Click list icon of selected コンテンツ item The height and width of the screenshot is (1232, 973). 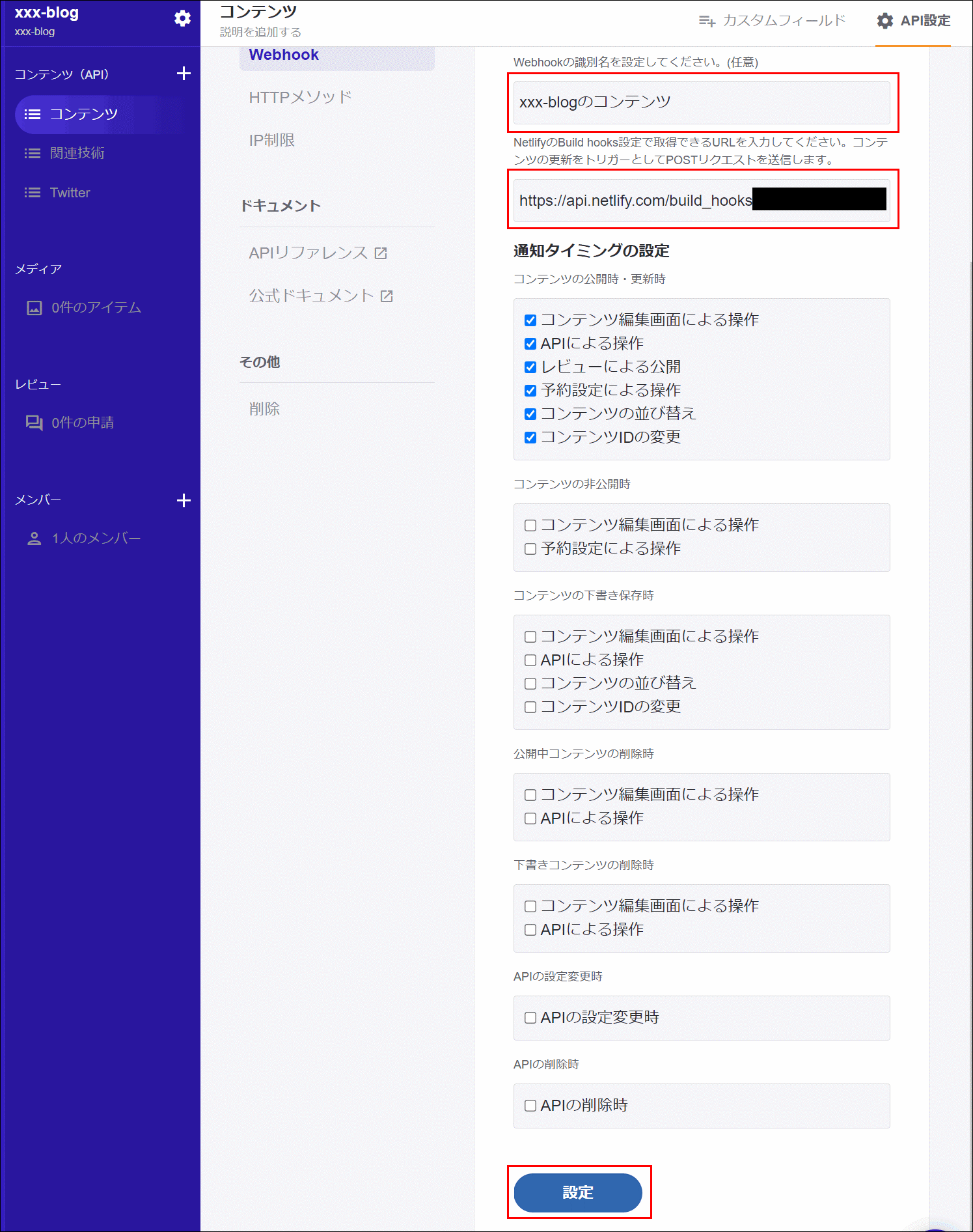[33, 115]
